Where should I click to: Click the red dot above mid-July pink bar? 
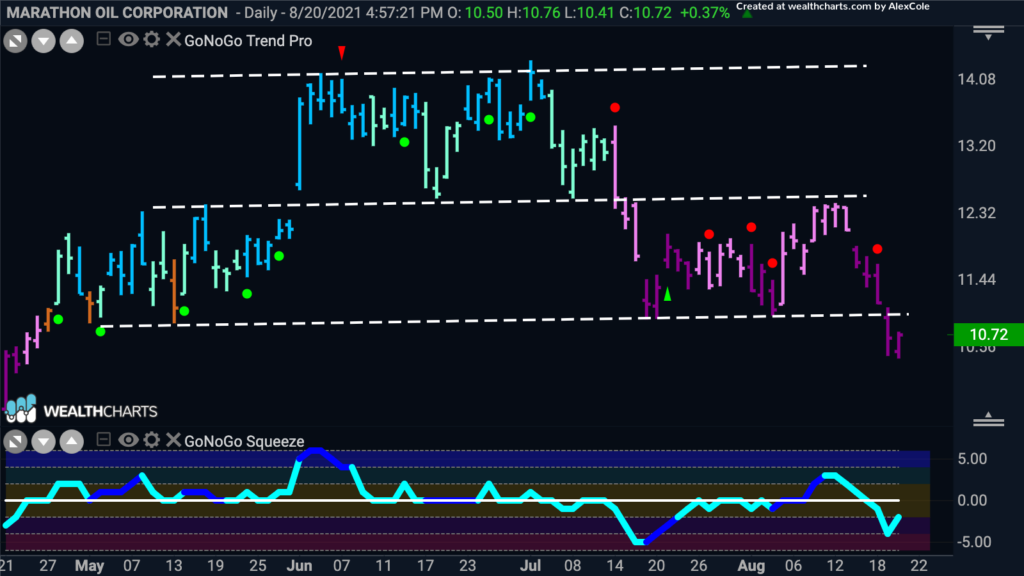tap(615, 107)
